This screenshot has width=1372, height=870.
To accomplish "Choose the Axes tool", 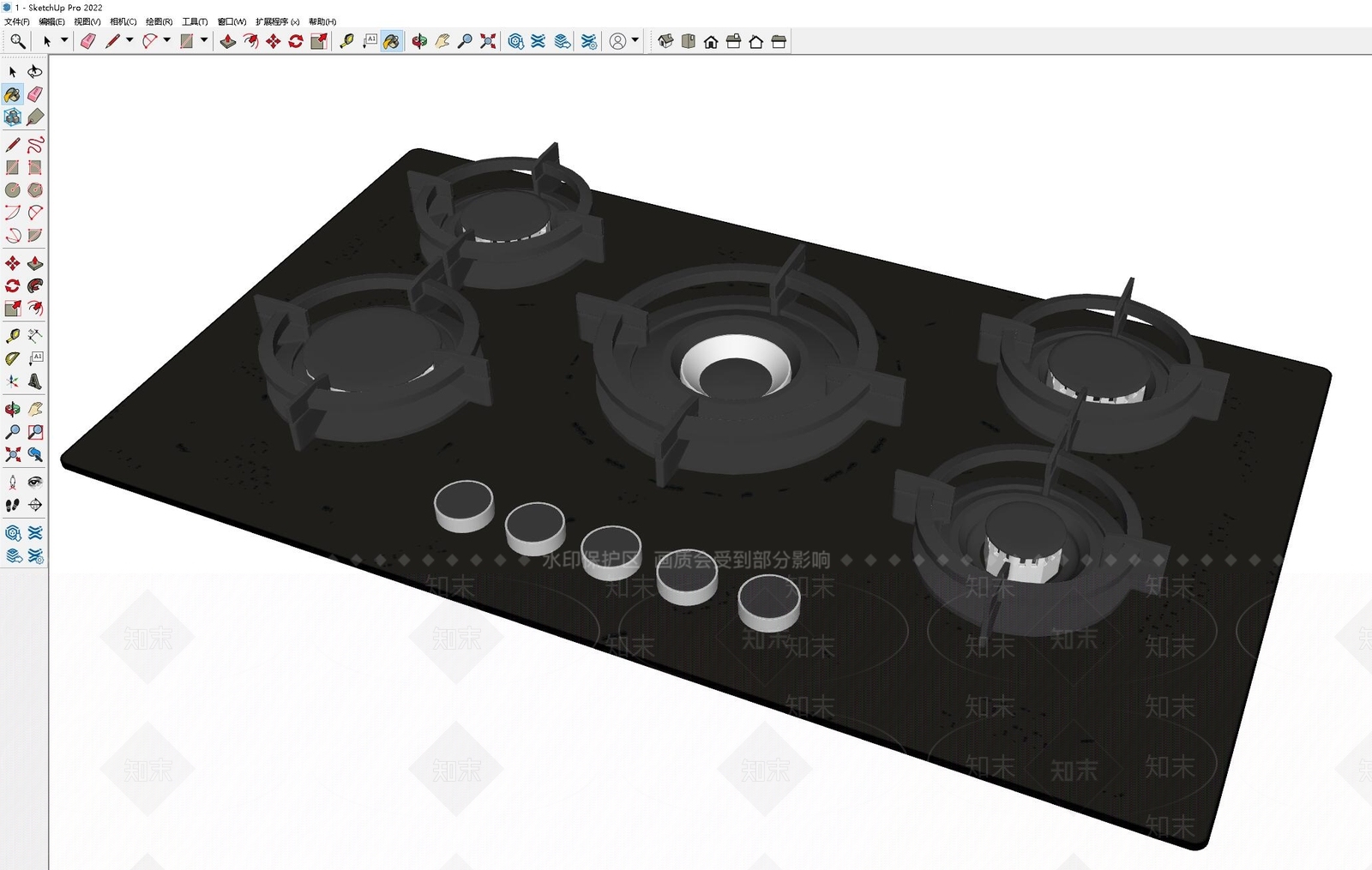I will click(13, 381).
